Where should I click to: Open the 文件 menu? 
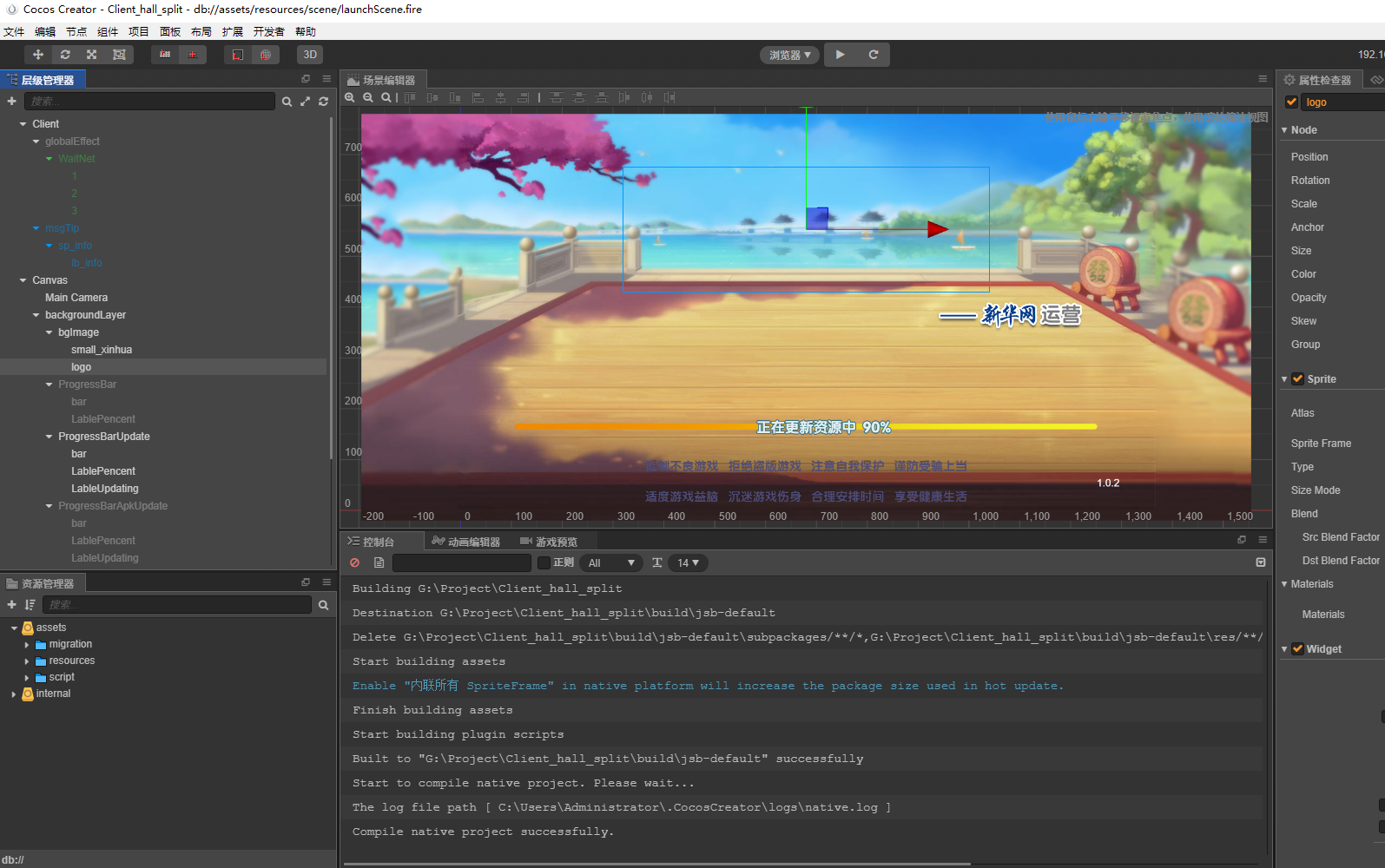tap(14, 31)
